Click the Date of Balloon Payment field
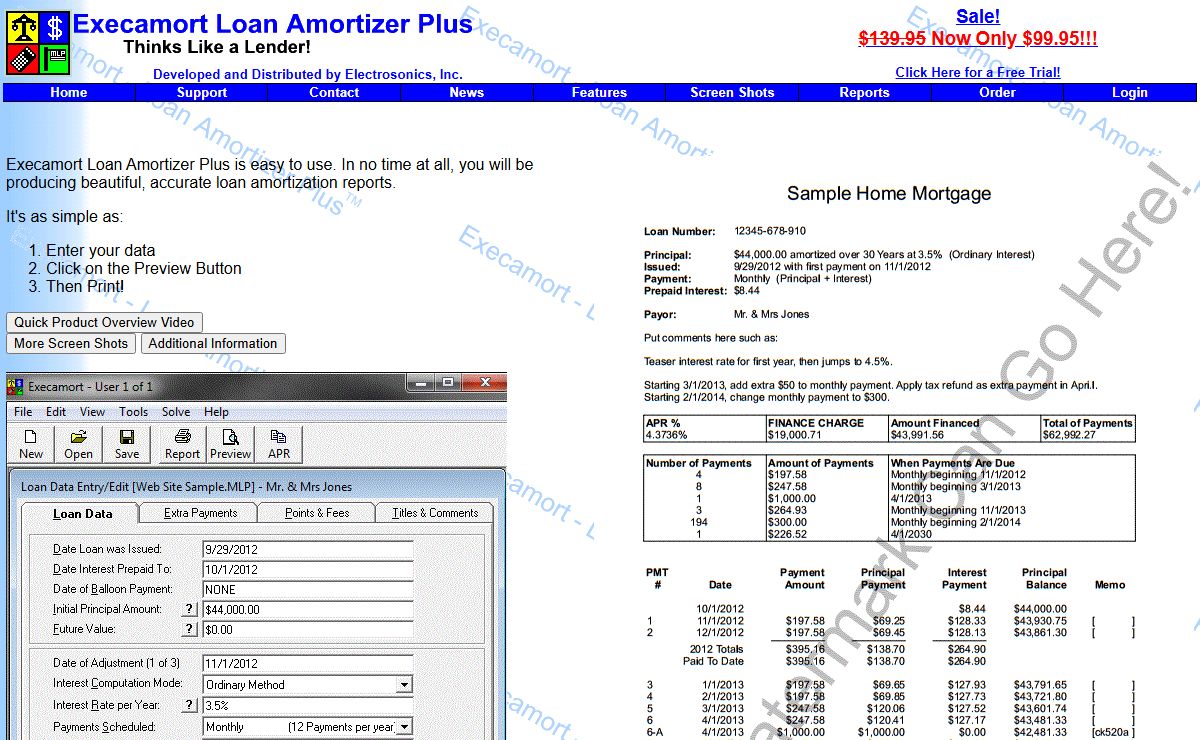Image resolution: width=1200 pixels, height=740 pixels. [x=307, y=589]
